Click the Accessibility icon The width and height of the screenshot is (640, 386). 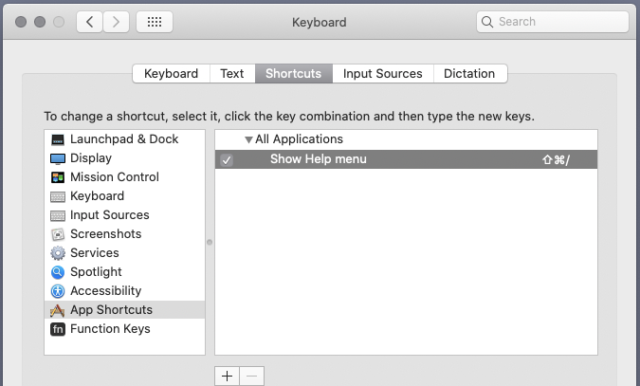(x=58, y=291)
